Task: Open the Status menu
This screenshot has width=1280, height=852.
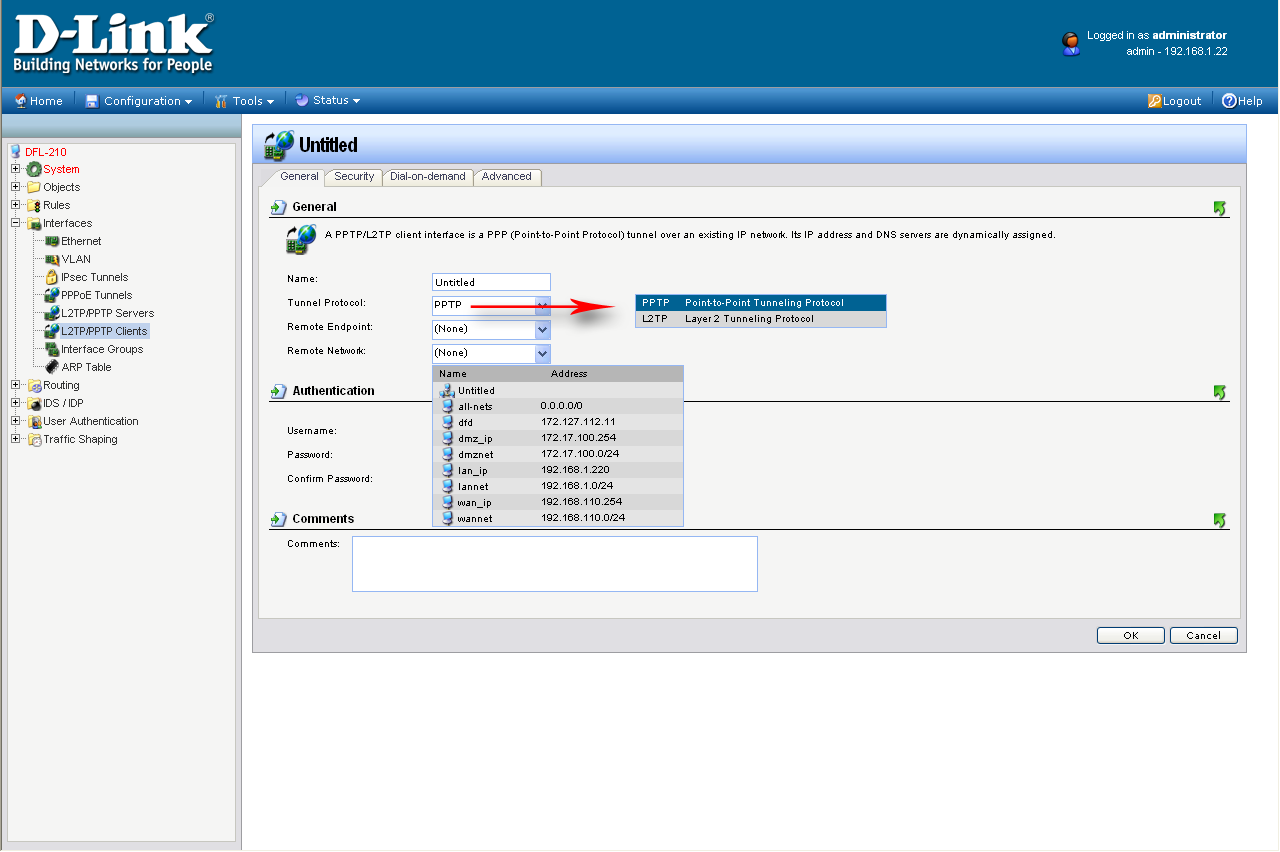Action: [x=327, y=100]
